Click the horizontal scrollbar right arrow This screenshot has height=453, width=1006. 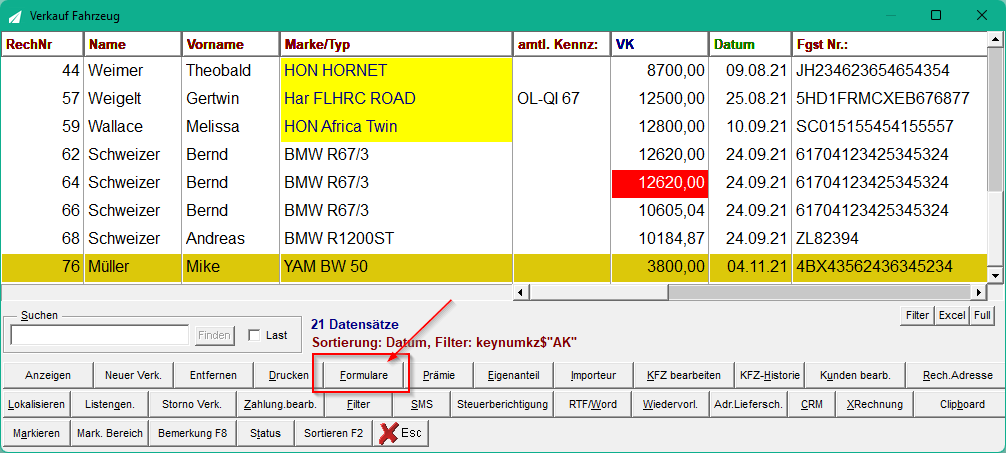[x=979, y=293]
